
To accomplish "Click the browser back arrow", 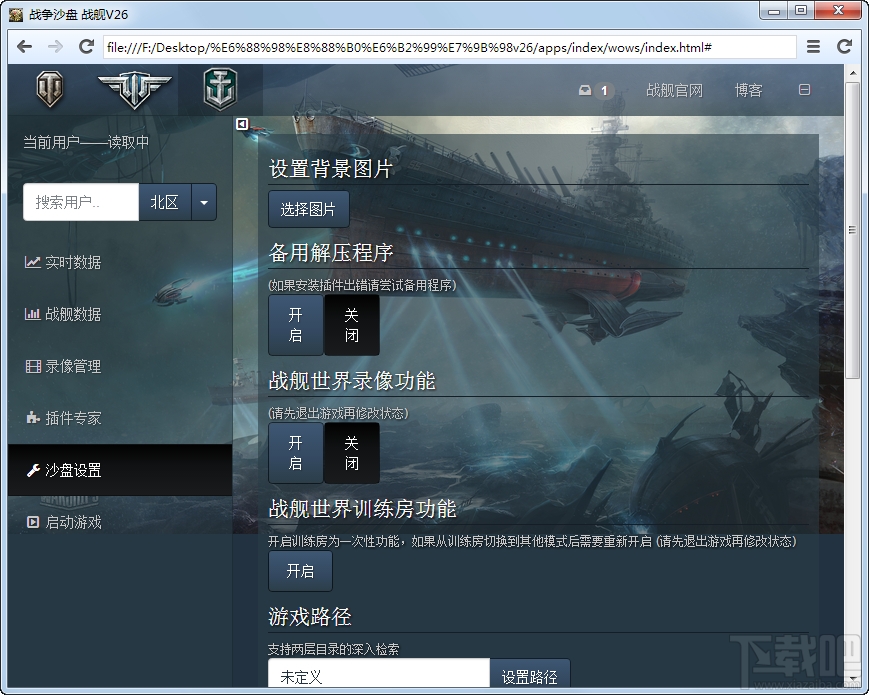I will click(x=24, y=47).
